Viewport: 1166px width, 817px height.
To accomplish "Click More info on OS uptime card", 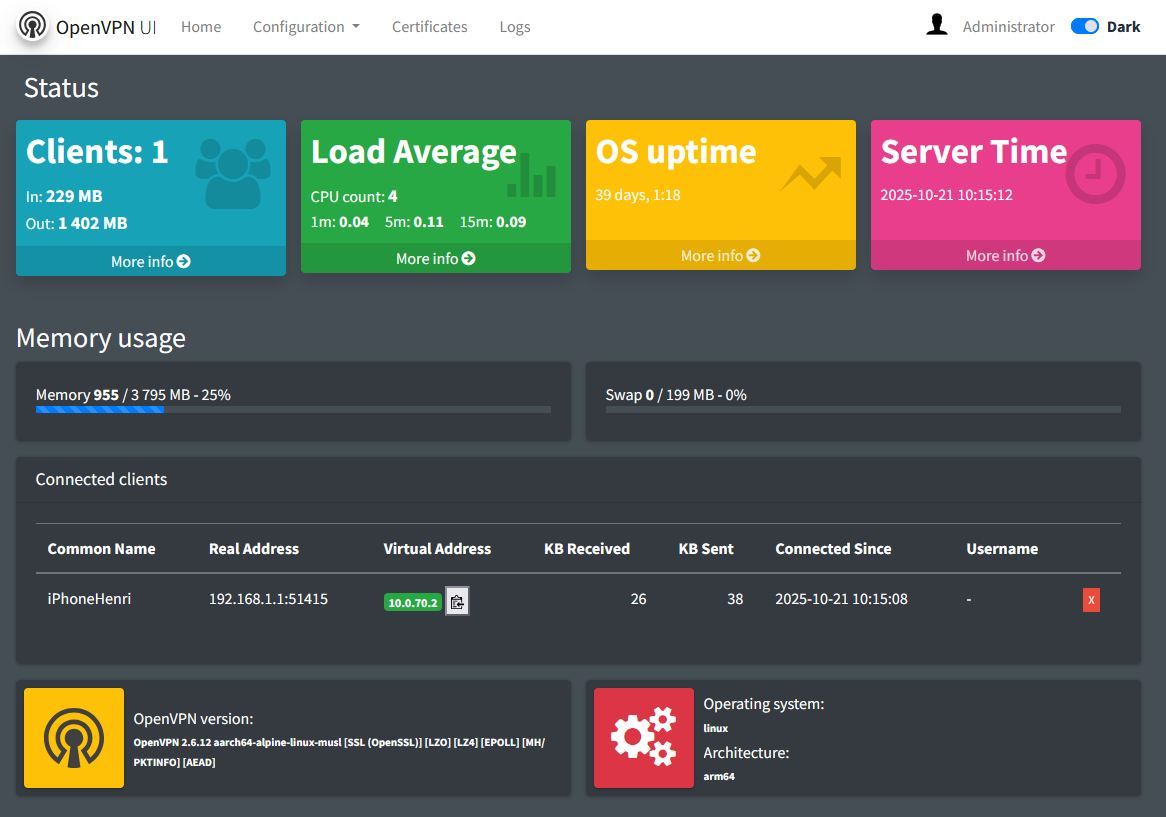I will click(x=721, y=255).
